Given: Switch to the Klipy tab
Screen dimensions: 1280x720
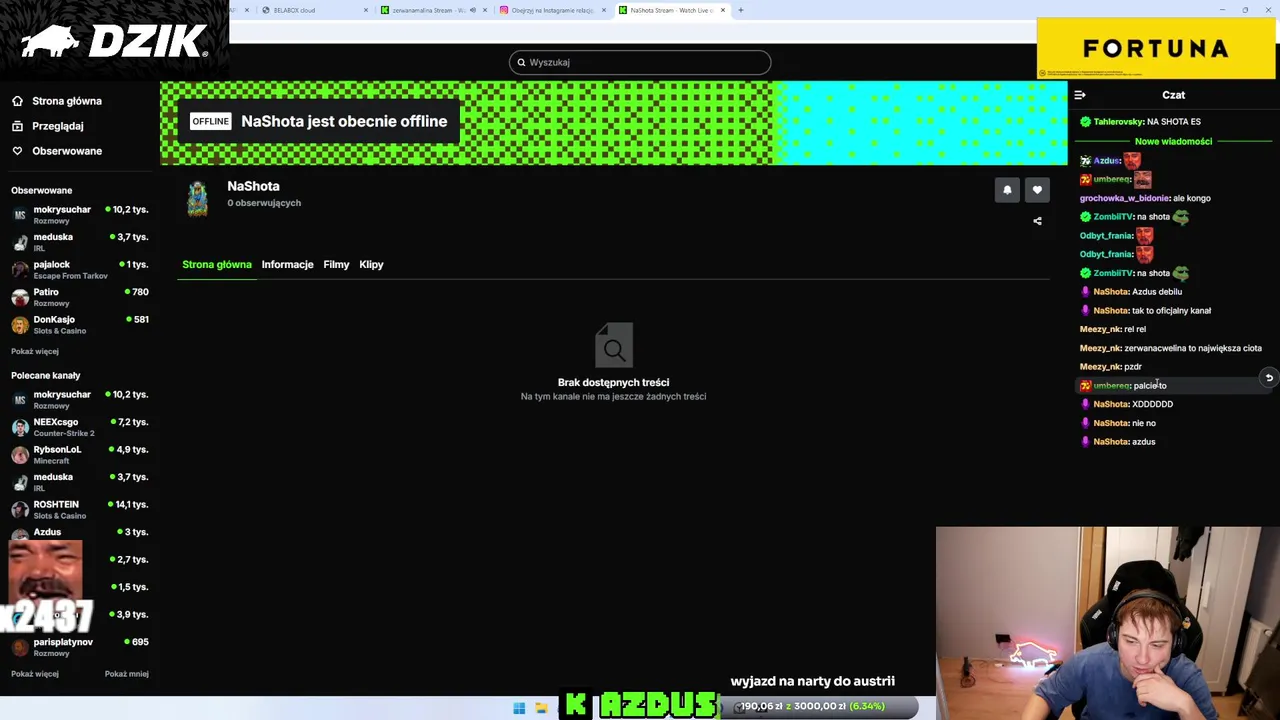Looking at the screenshot, I should point(371,265).
